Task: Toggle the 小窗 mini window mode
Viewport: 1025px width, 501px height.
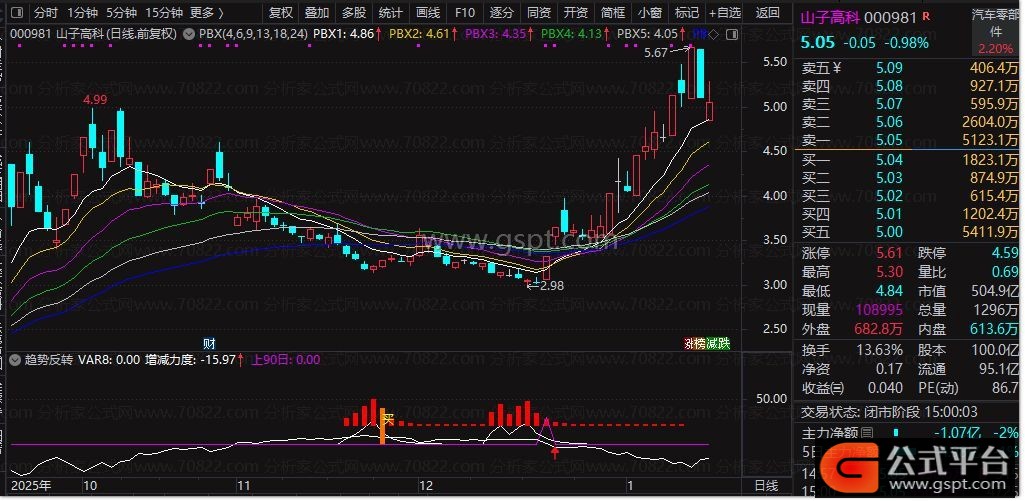Action: click(x=649, y=13)
